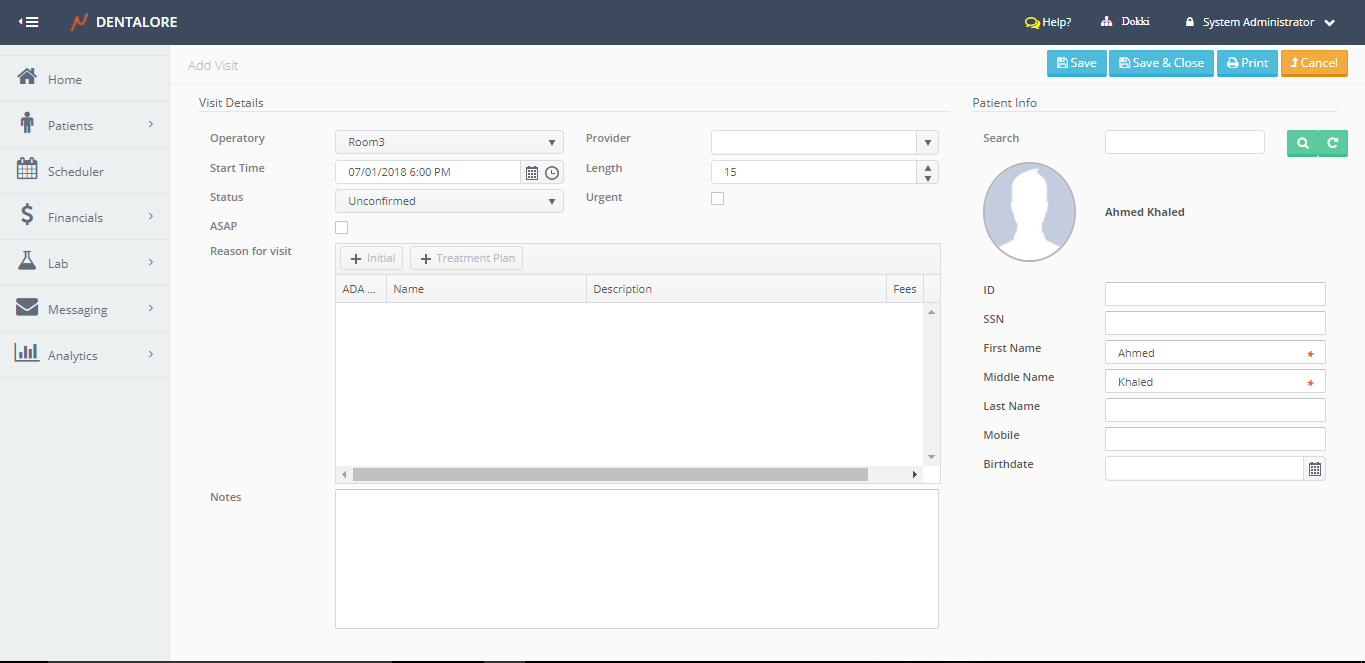This screenshot has width=1365, height=663.
Task: Increase the Length value with up arrow
Action: point(929,167)
